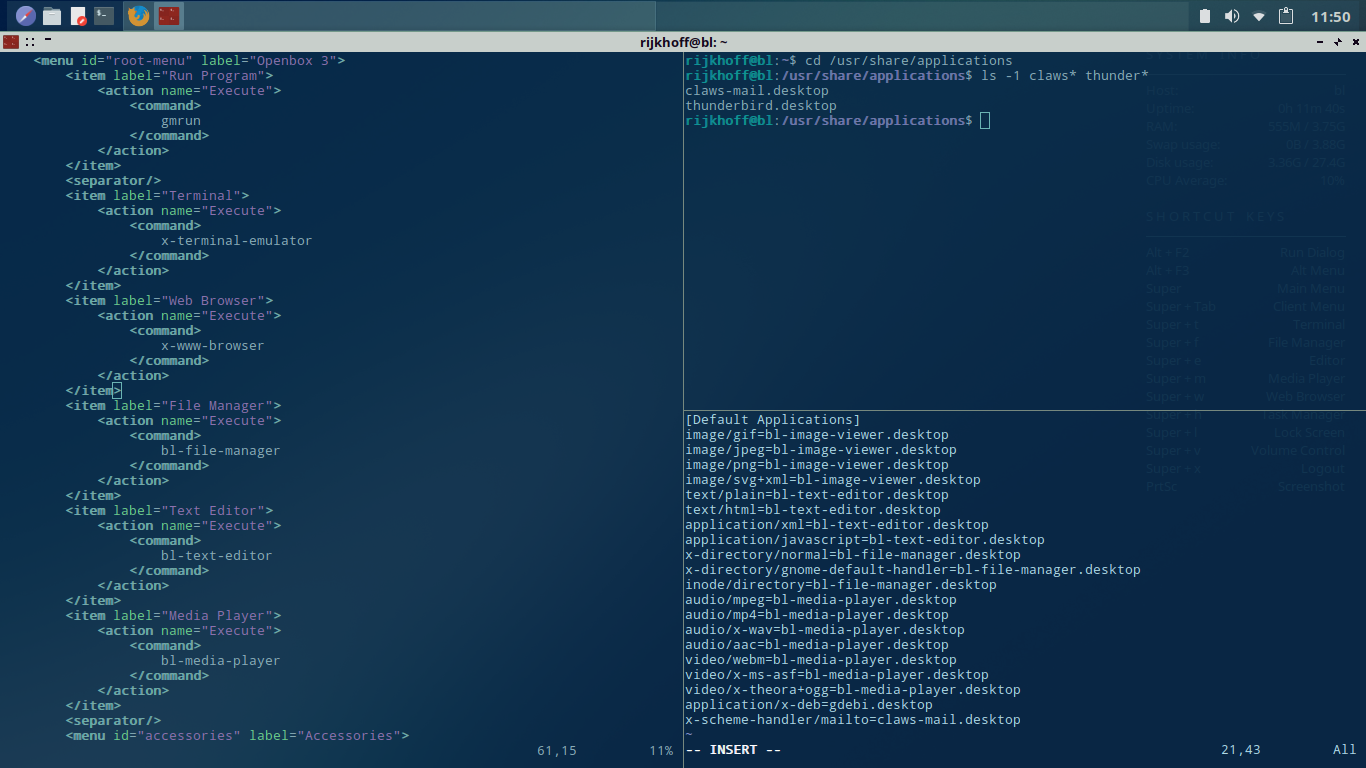
Task: Click the menu id="accessories" line
Action: coord(238,735)
